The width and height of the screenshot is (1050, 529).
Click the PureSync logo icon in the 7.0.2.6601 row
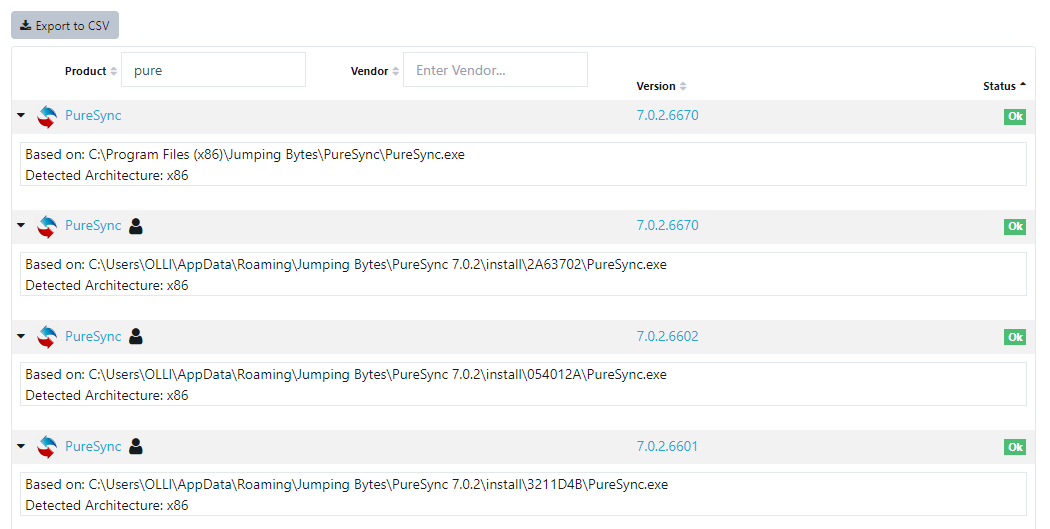pos(47,447)
